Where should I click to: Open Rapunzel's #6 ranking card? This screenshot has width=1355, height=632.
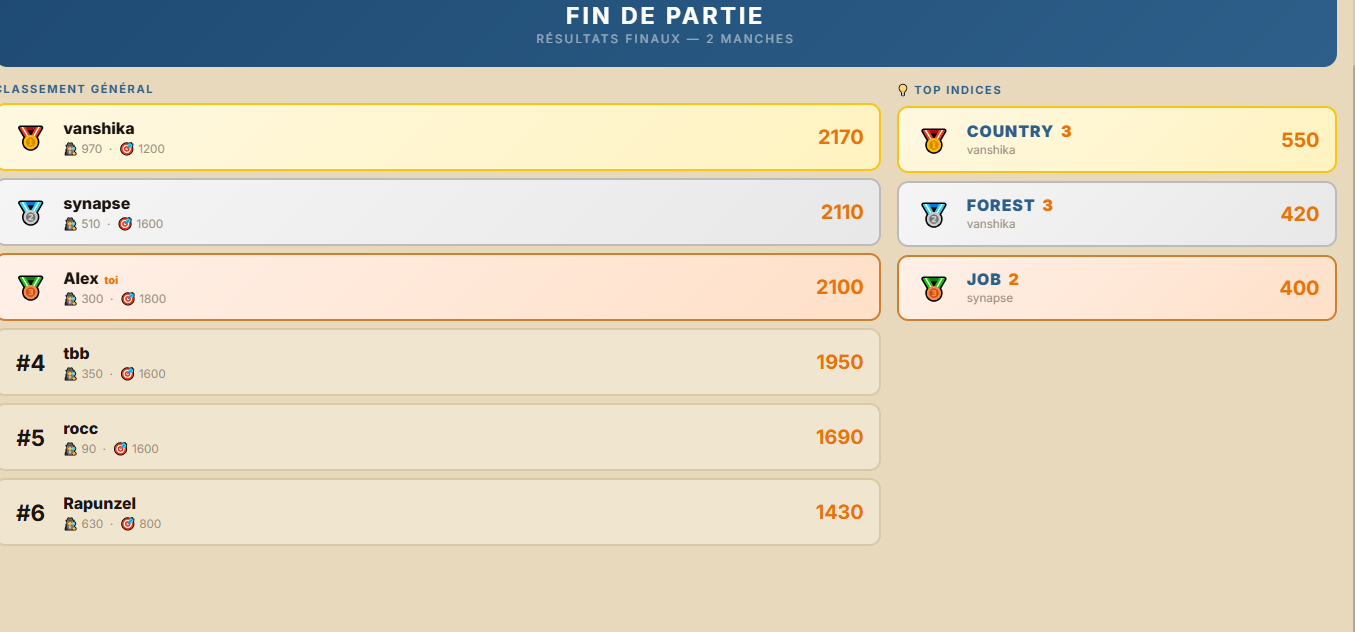(438, 512)
